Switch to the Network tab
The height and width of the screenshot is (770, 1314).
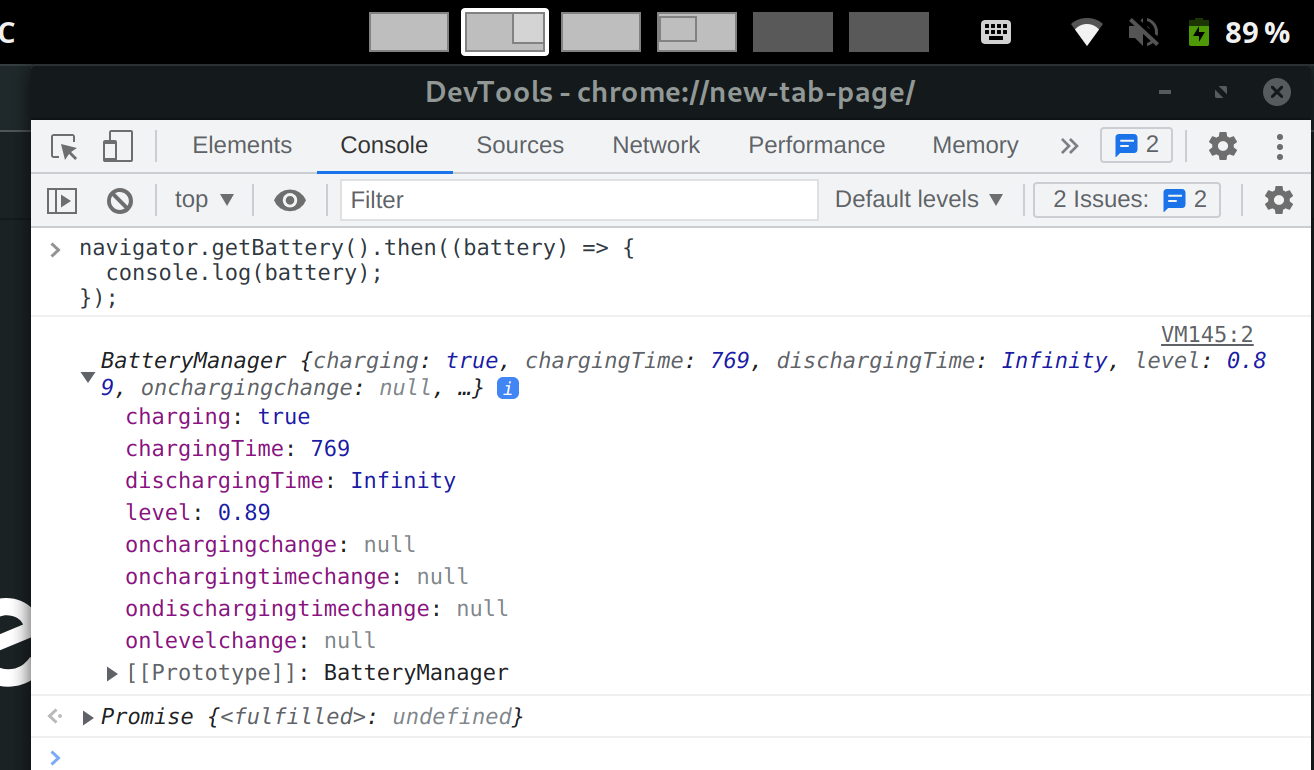coord(656,146)
